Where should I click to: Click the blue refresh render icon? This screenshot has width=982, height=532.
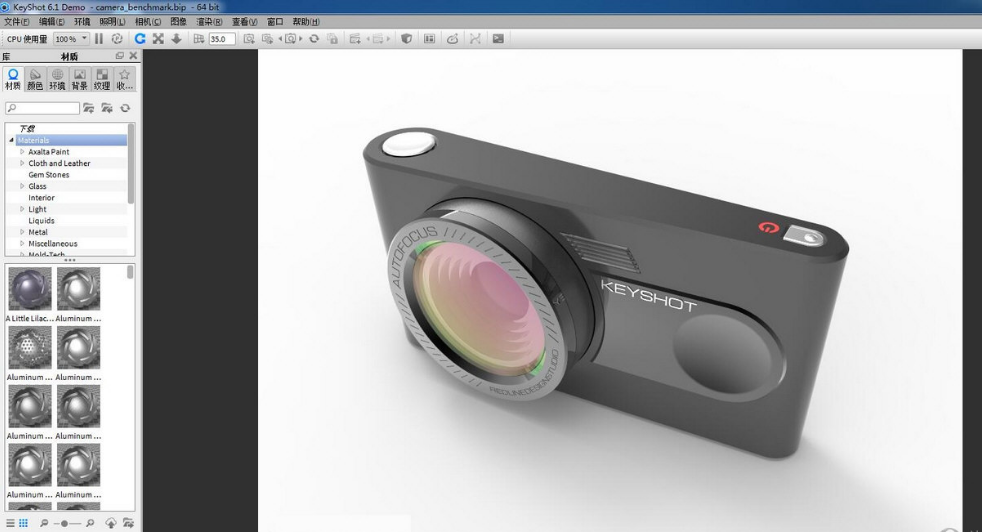[140, 39]
